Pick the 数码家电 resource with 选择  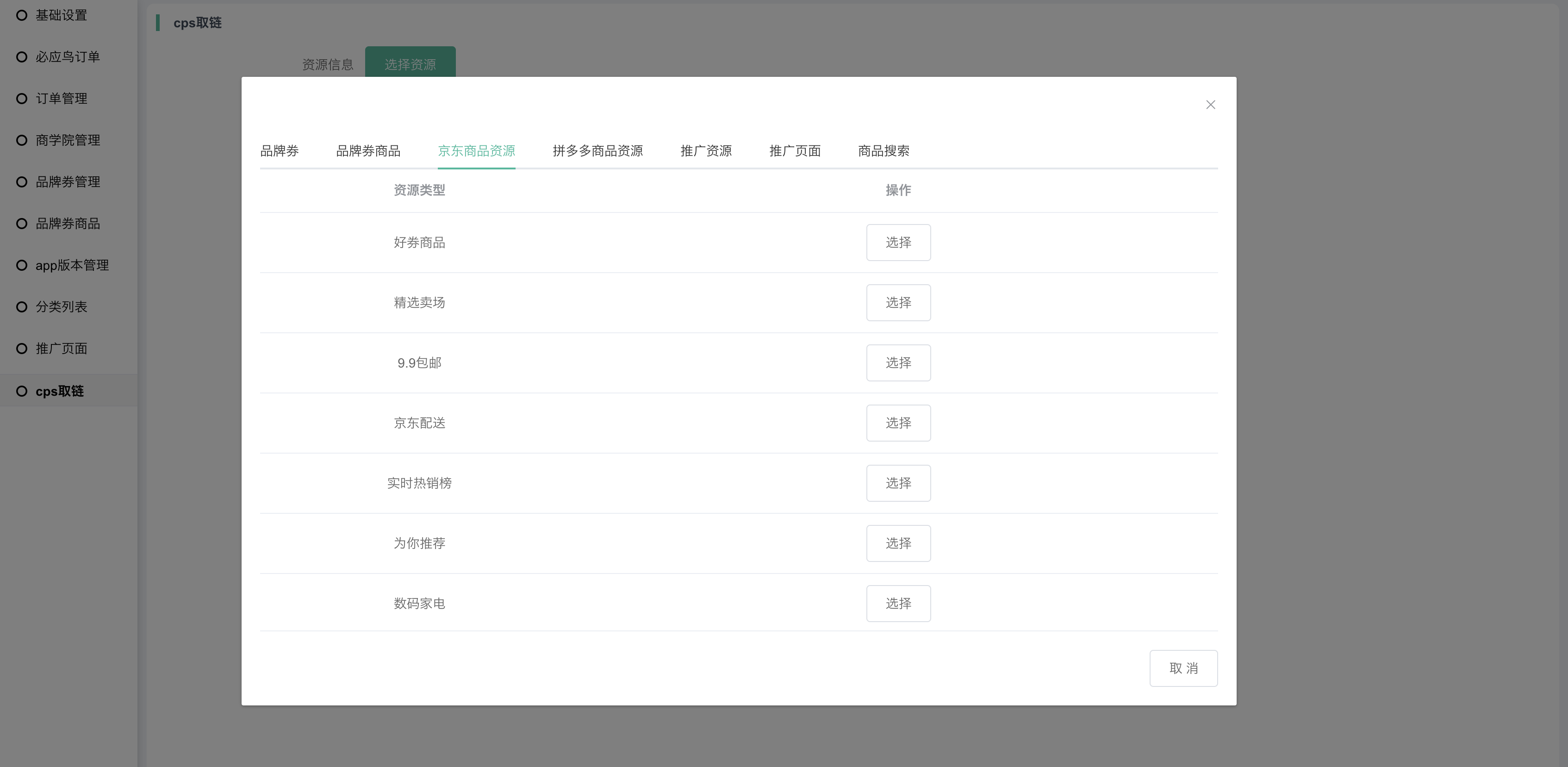(898, 603)
